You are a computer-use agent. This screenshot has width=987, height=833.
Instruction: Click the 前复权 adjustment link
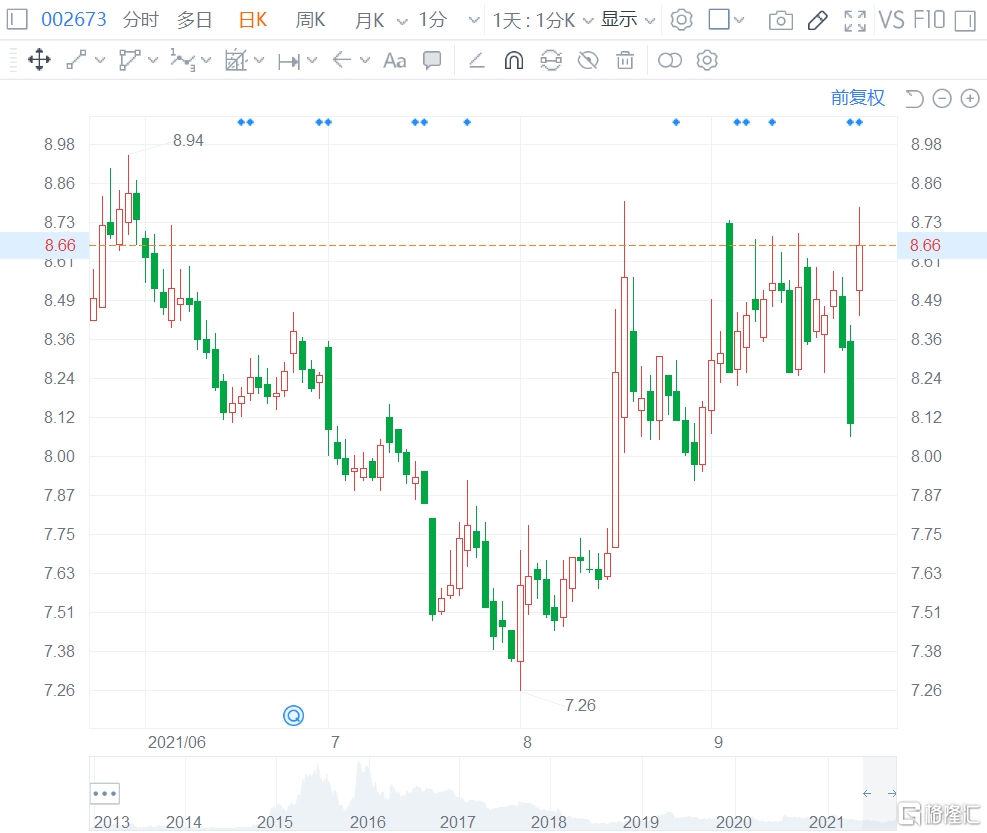point(857,98)
